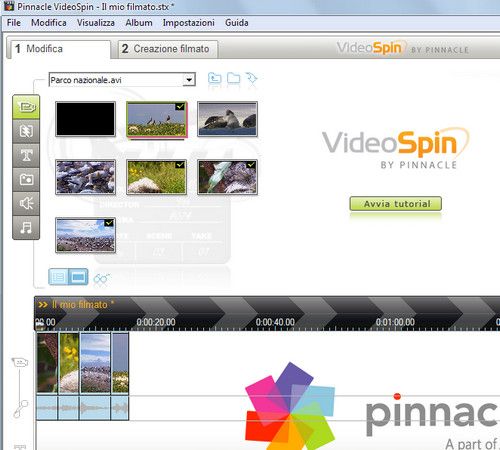This screenshot has width=500, height=450.
Task: Open the music album section
Action: 26,227
